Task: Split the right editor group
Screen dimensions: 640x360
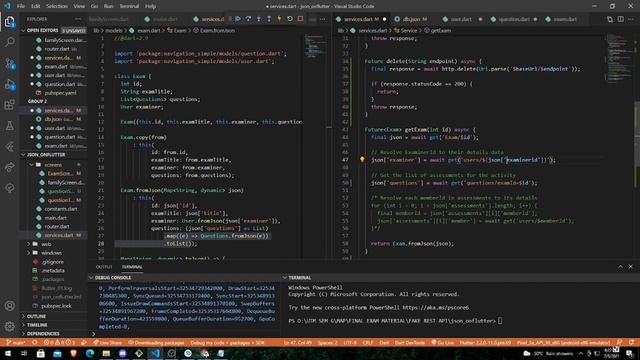Action: [x=620, y=19]
